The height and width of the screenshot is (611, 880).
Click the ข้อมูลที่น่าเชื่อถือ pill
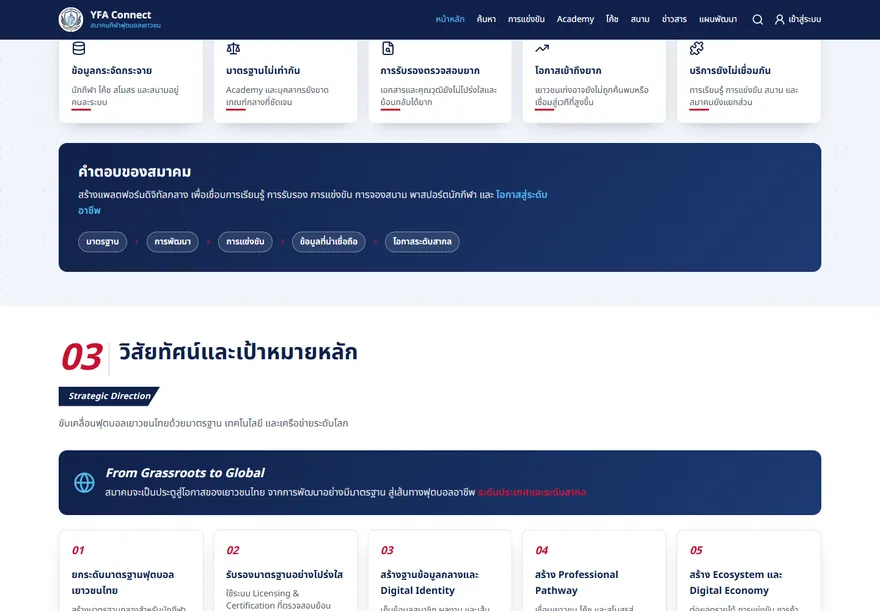(x=329, y=242)
